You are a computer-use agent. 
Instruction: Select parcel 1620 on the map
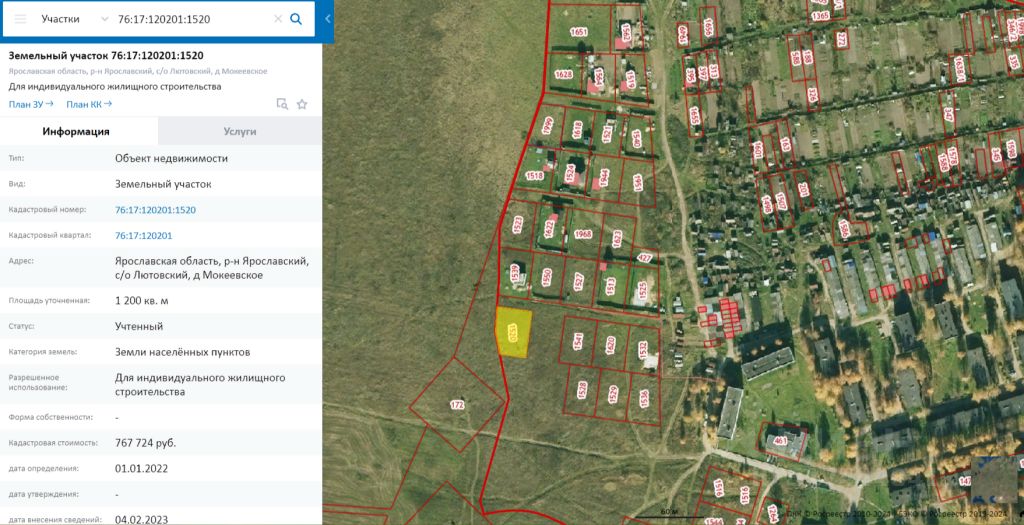(611, 345)
